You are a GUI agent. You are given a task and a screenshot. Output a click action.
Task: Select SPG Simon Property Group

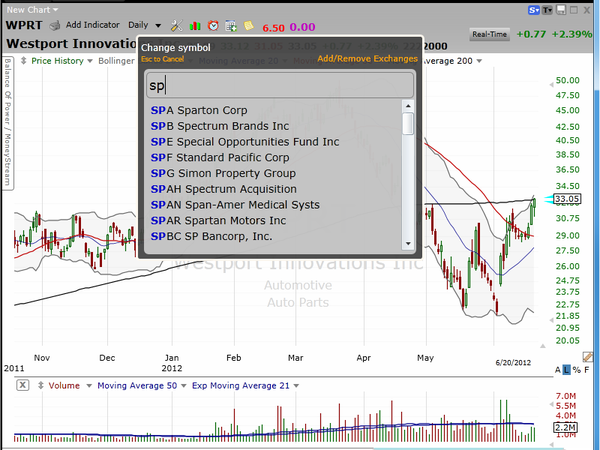(x=223, y=173)
